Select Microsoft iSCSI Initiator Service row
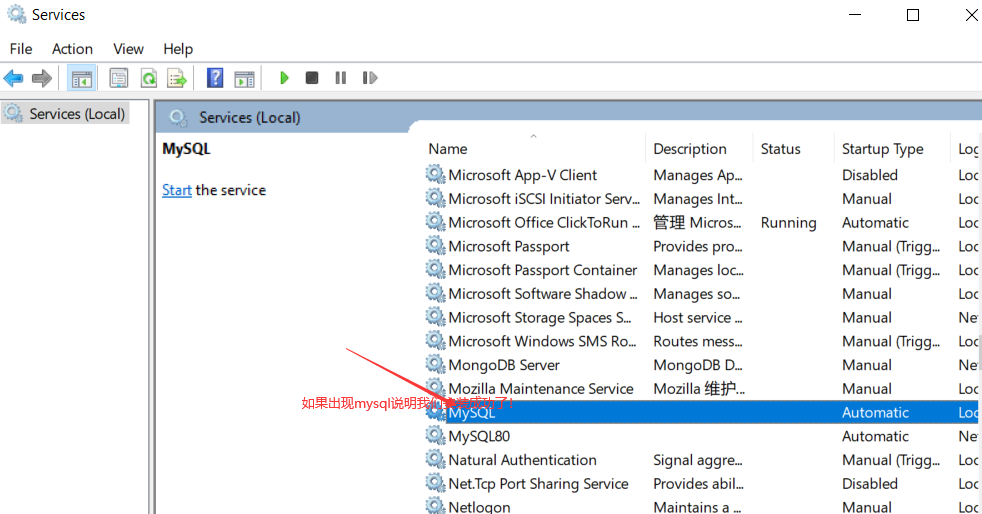 544,199
